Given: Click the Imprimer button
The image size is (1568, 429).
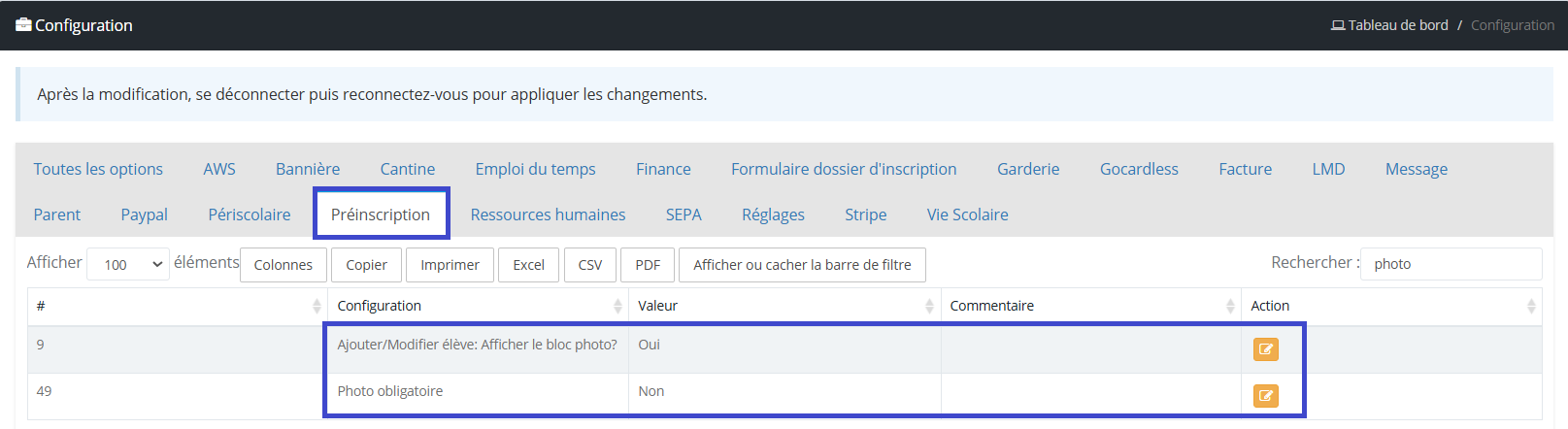Looking at the screenshot, I should pyautogui.click(x=450, y=264).
